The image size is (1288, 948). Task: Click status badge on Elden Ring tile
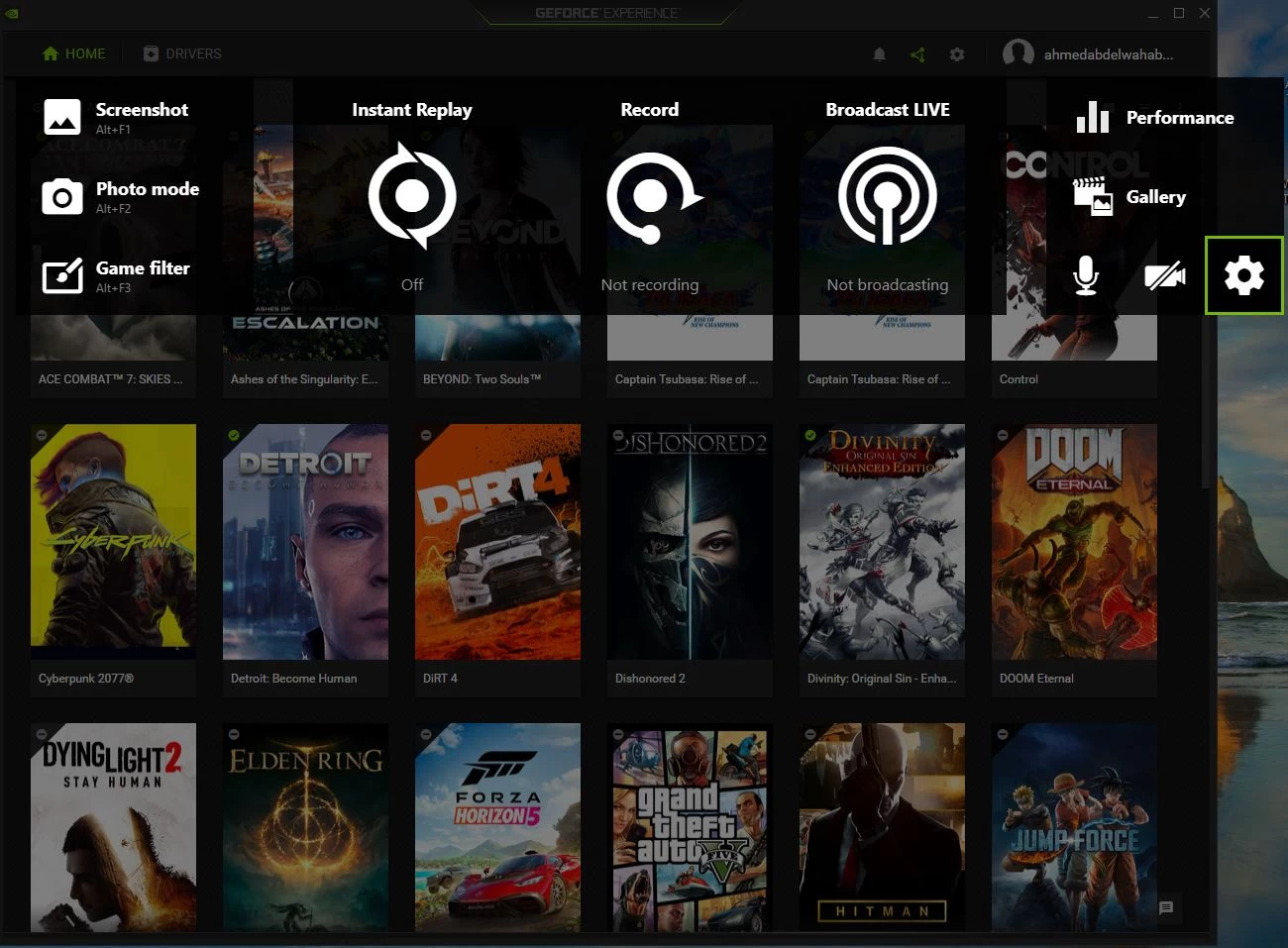point(234,734)
